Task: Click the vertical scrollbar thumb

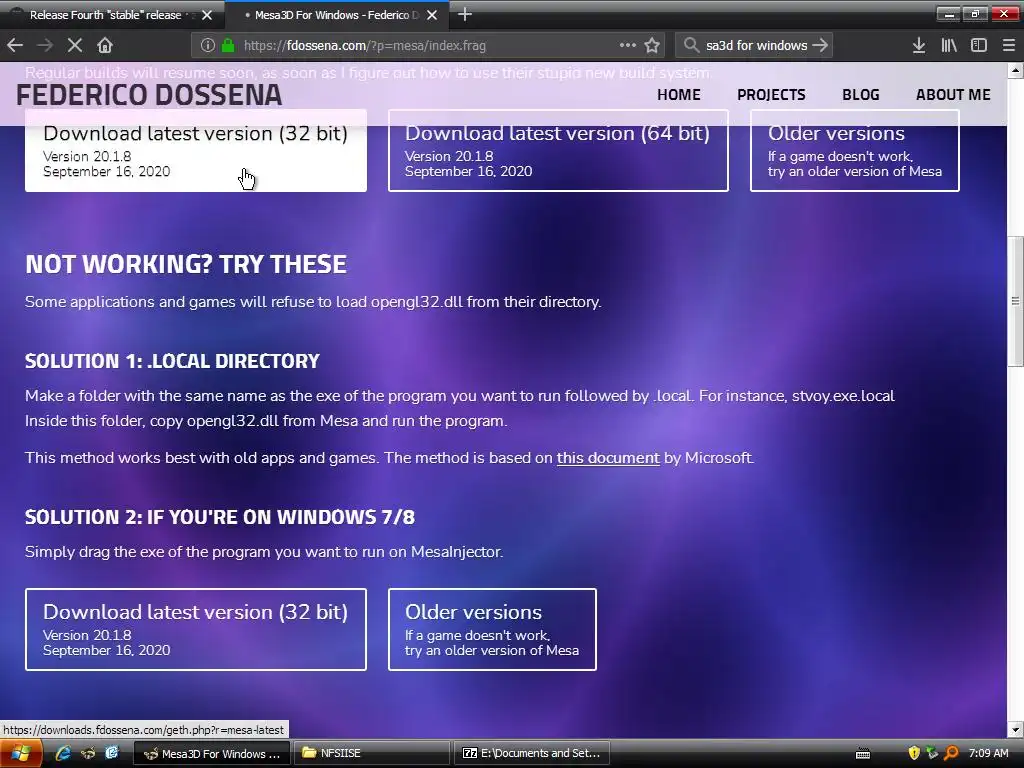Action: click(1016, 300)
